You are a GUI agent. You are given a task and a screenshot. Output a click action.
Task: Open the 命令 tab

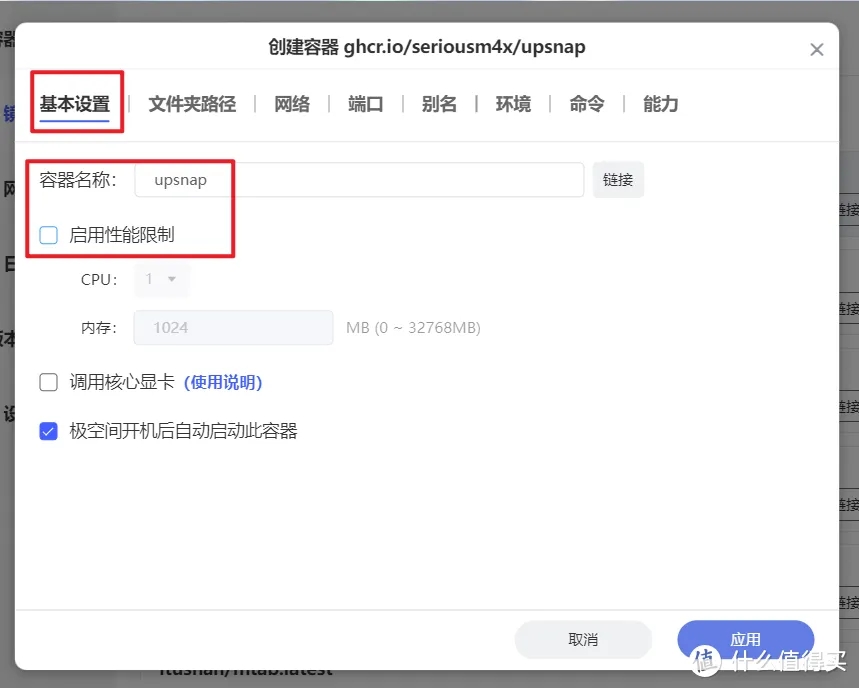point(587,104)
